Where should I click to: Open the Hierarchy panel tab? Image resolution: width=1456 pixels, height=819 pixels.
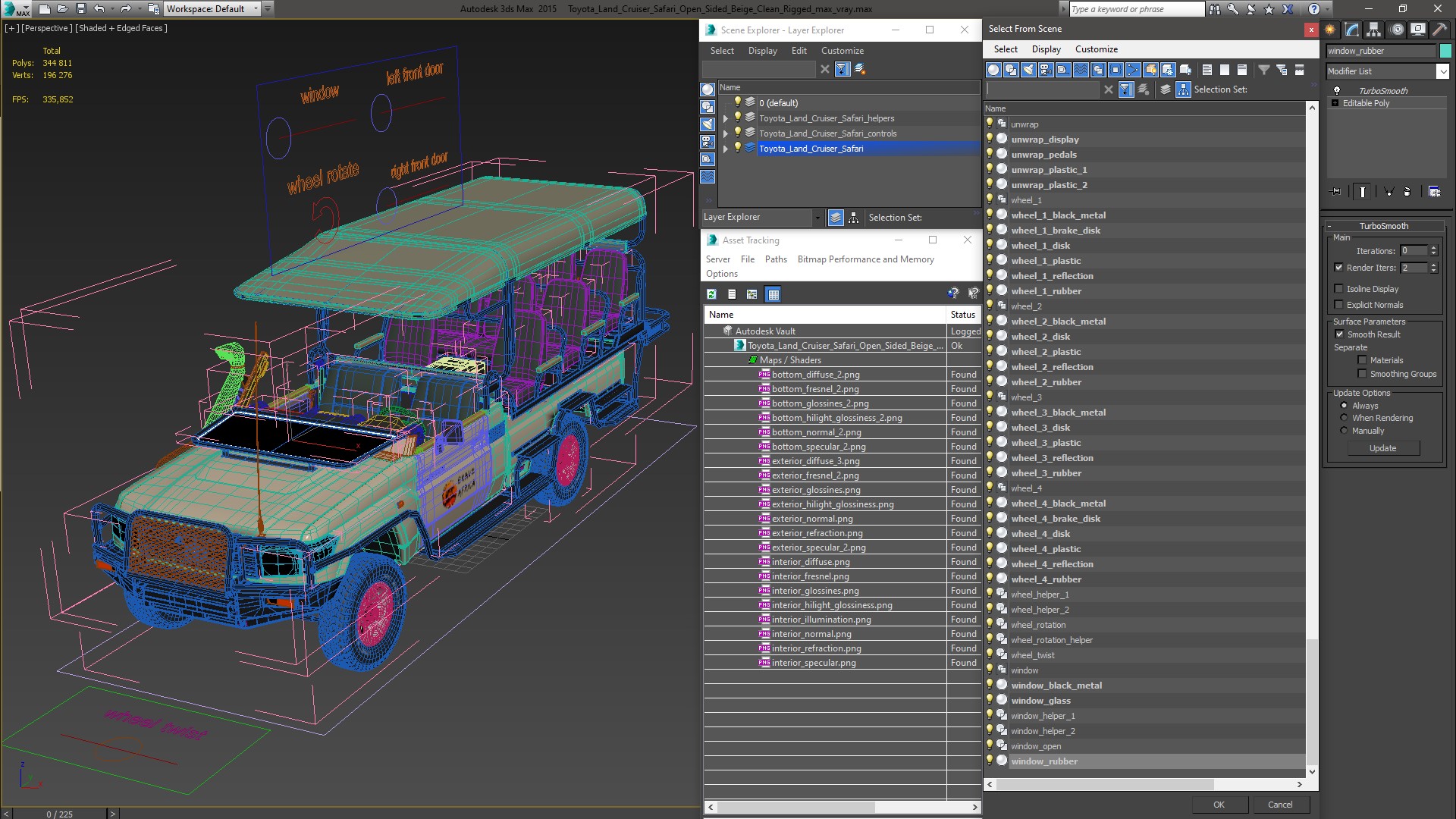click(x=1374, y=30)
